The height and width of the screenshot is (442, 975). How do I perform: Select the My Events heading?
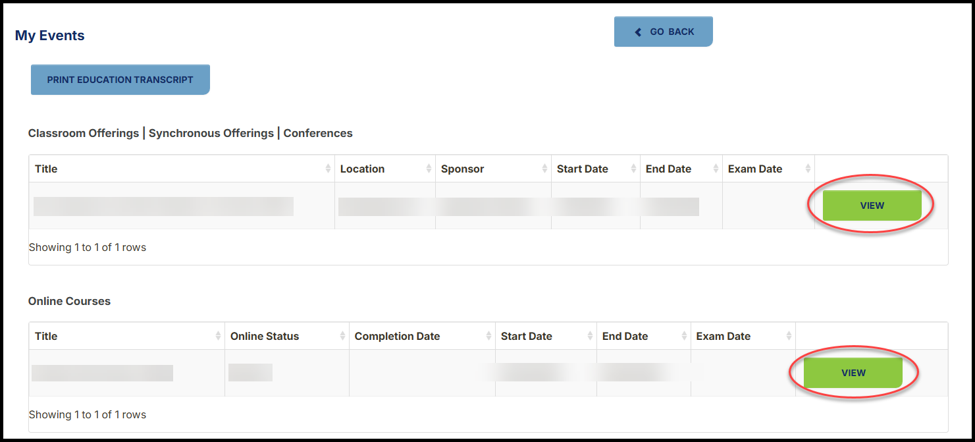tap(50, 35)
